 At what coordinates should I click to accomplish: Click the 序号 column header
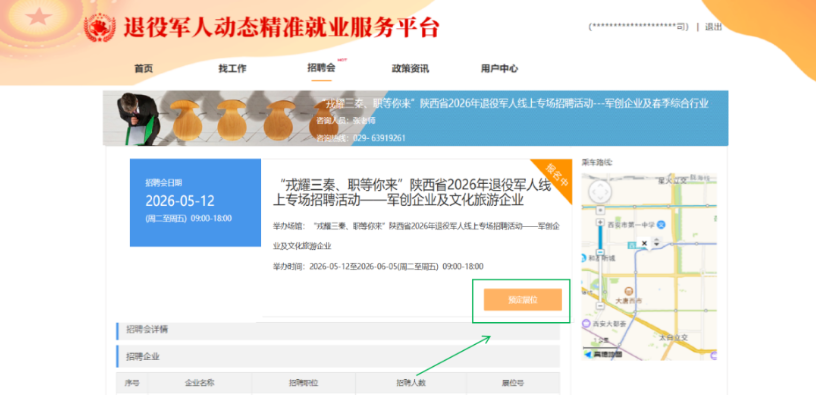[132, 382]
